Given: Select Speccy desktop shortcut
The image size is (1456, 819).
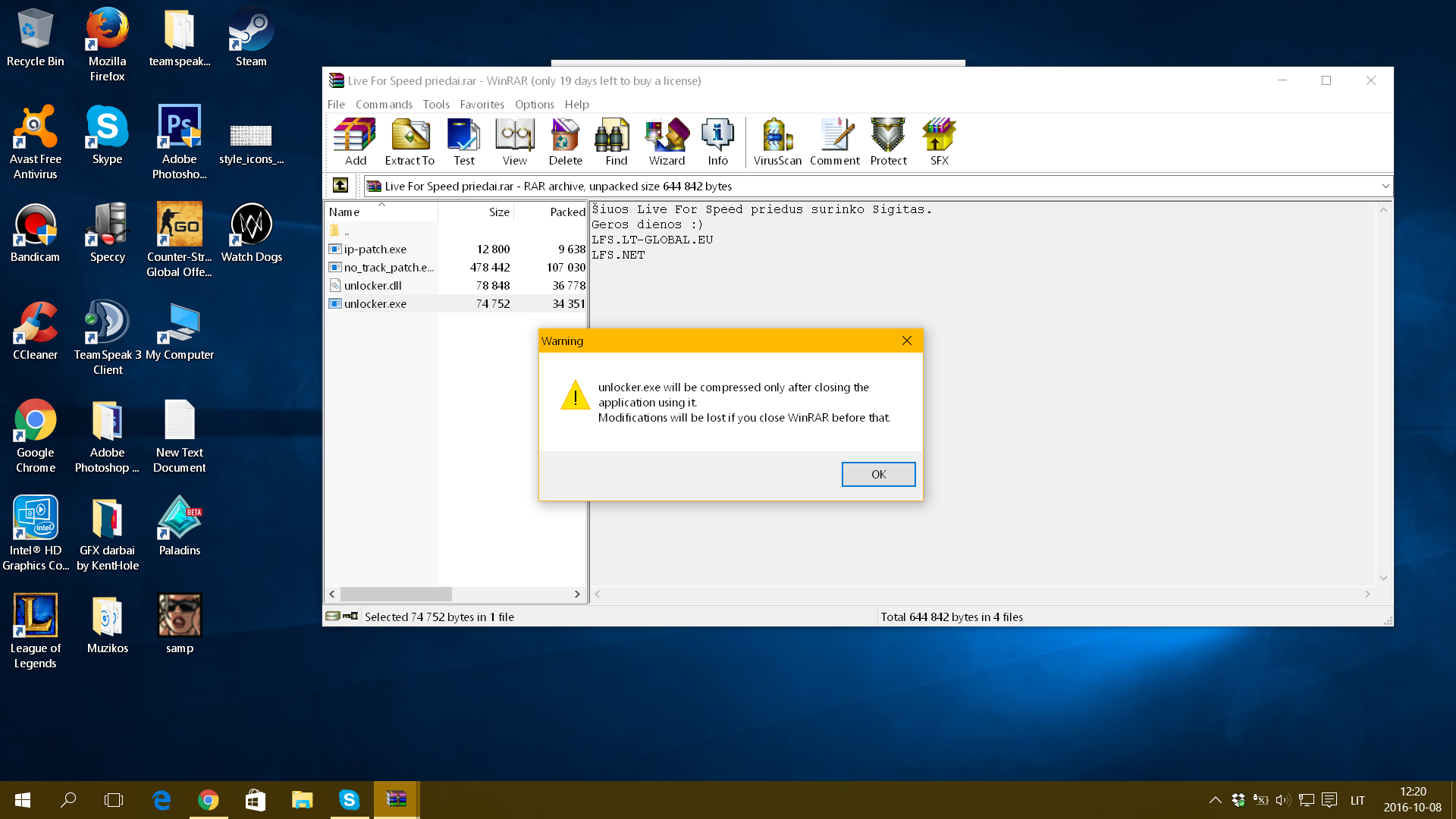Looking at the screenshot, I should 107,233.
